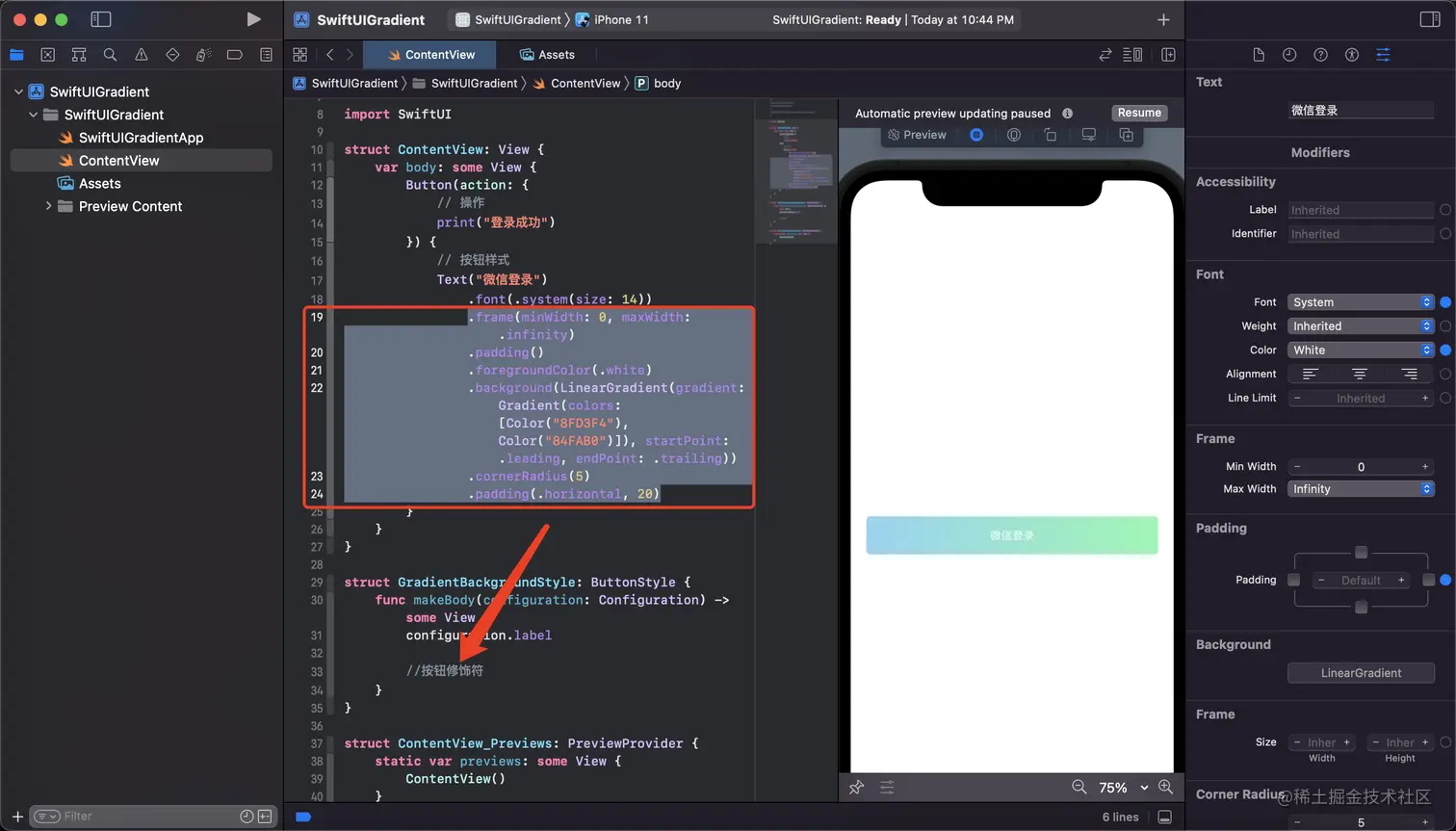Show the source control navigator
Image resolution: width=1456 pixels, height=831 pixels.
tap(48, 55)
